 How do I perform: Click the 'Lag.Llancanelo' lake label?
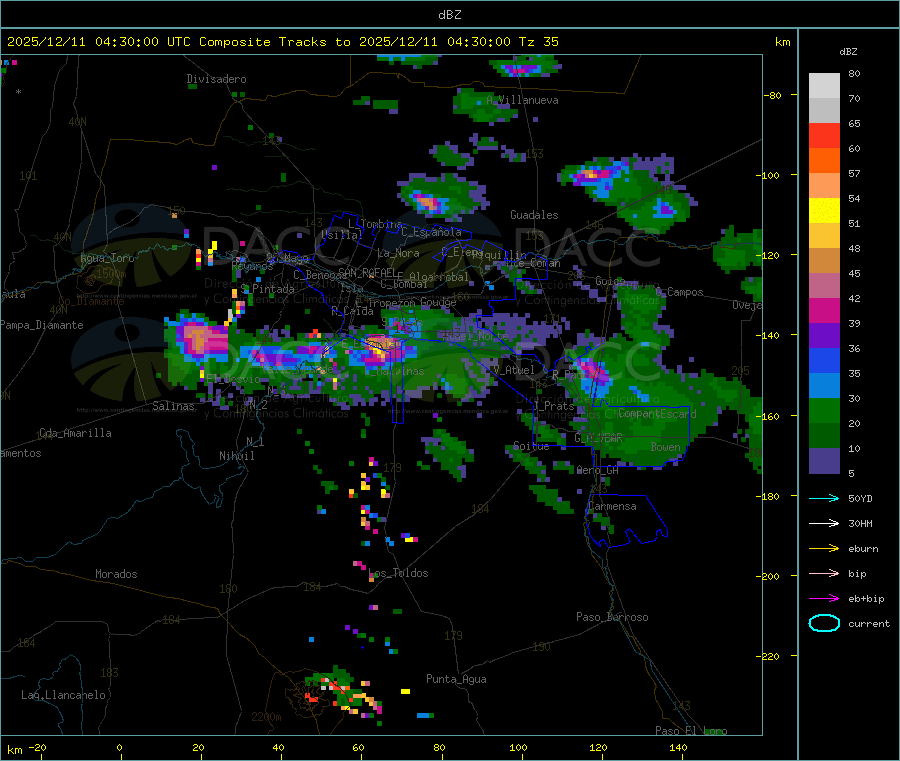point(63,695)
